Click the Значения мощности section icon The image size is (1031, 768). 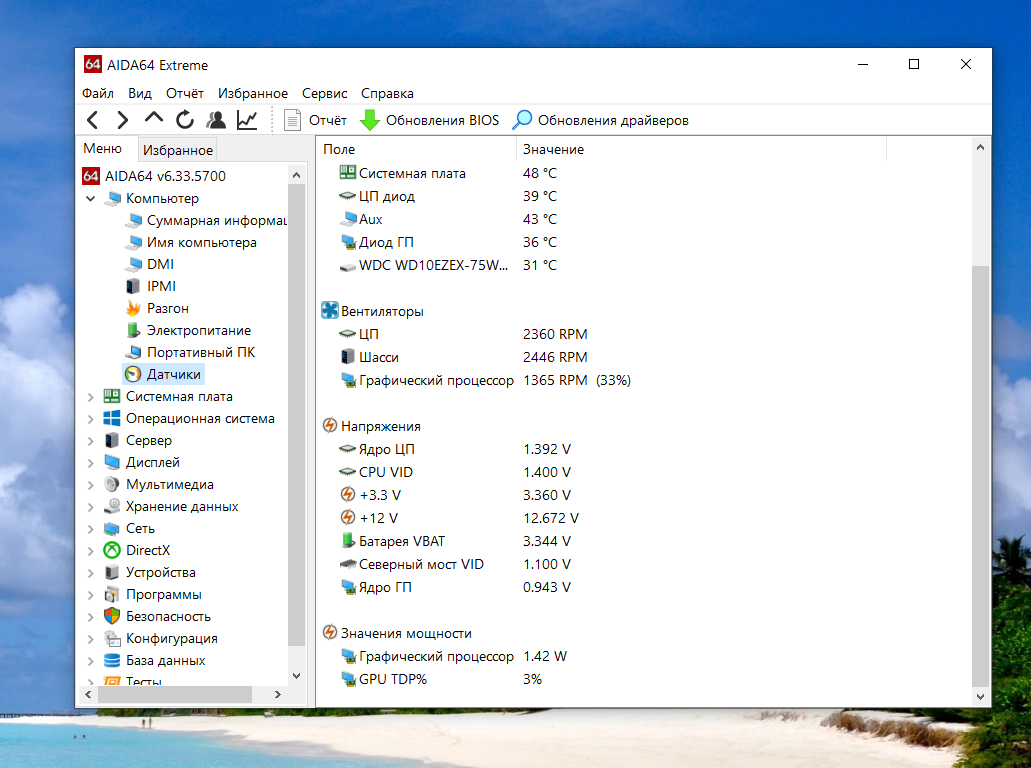click(329, 633)
